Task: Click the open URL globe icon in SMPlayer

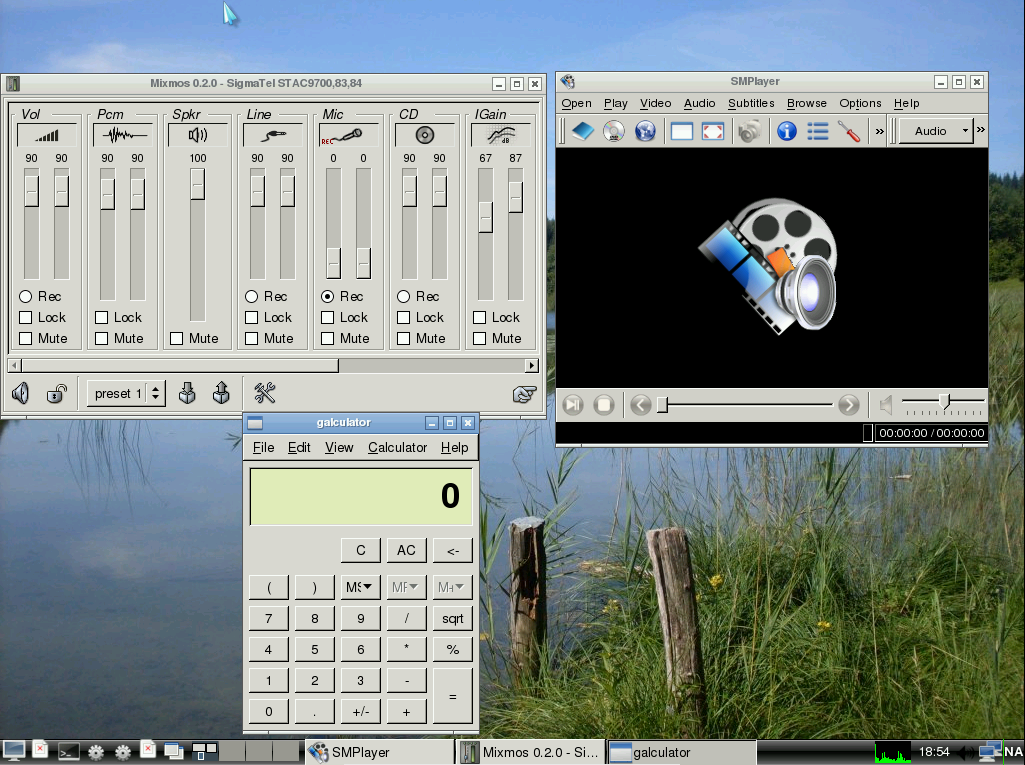Action: [x=645, y=131]
